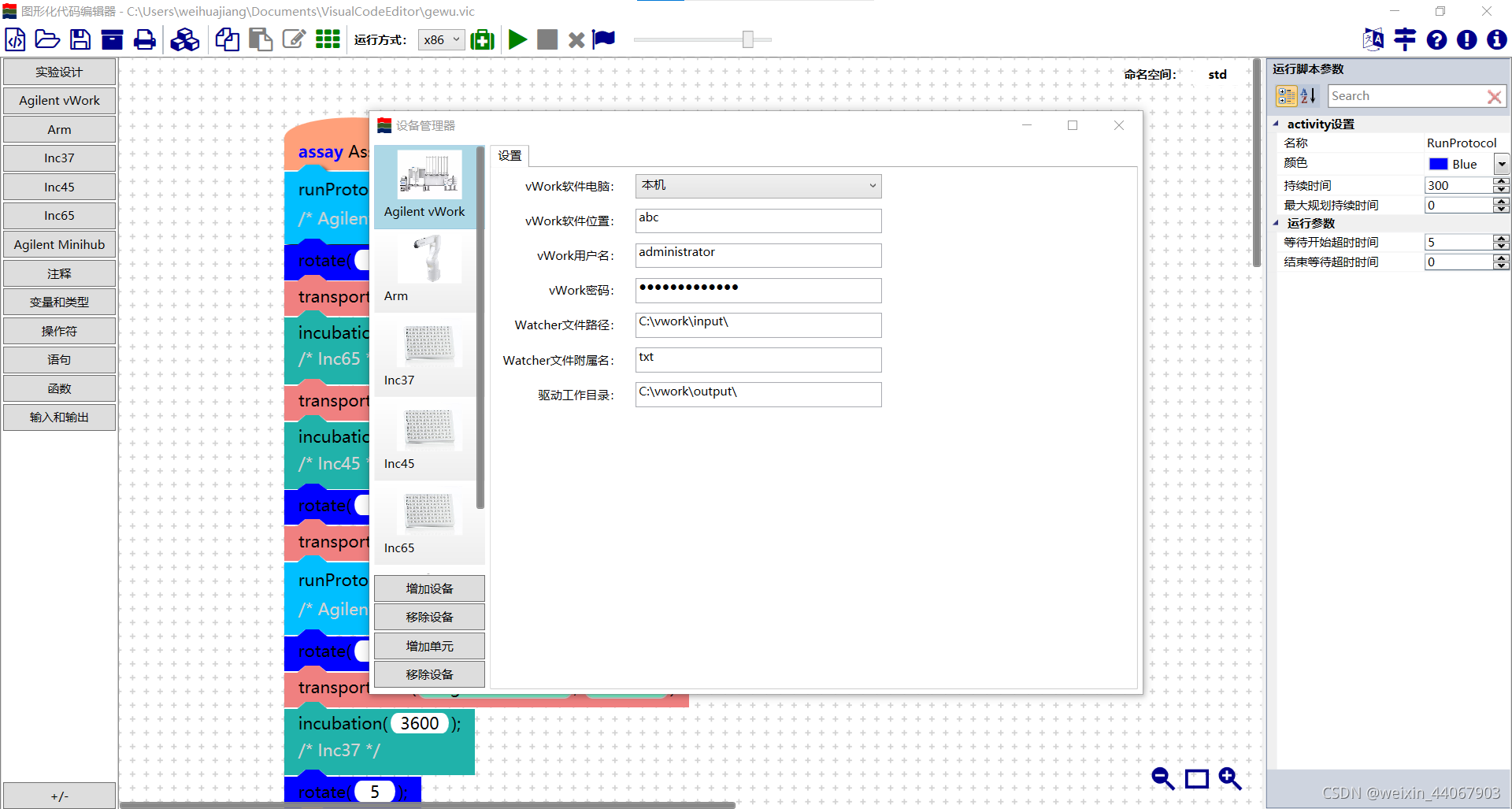Open the x86 run mode dropdown

coord(441,39)
